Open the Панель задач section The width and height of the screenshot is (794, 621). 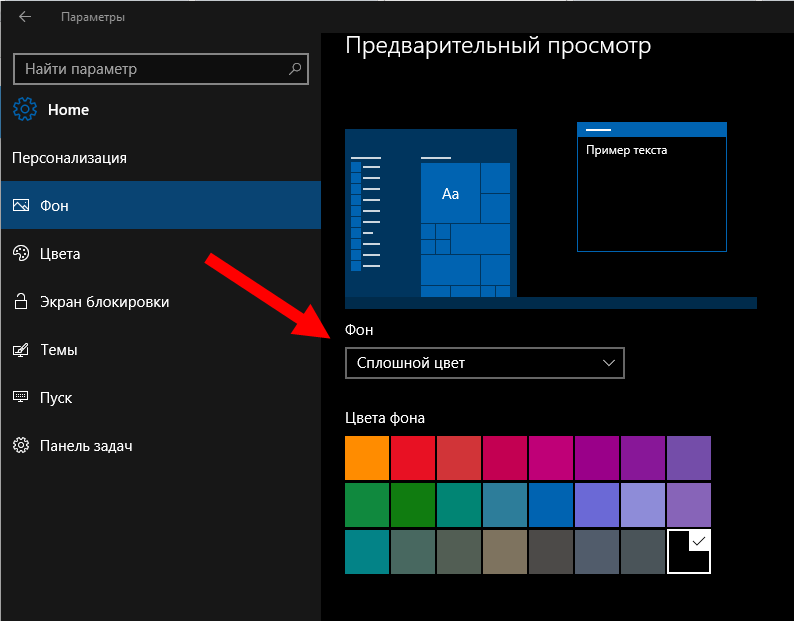tap(161, 446)
